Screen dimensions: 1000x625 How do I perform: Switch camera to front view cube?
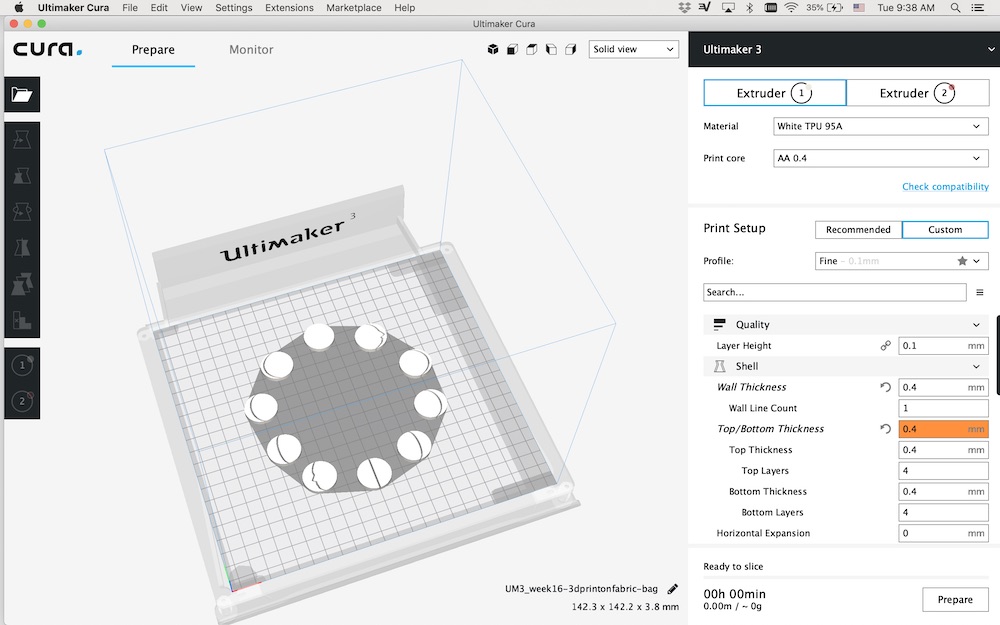(x=512, y=49)
